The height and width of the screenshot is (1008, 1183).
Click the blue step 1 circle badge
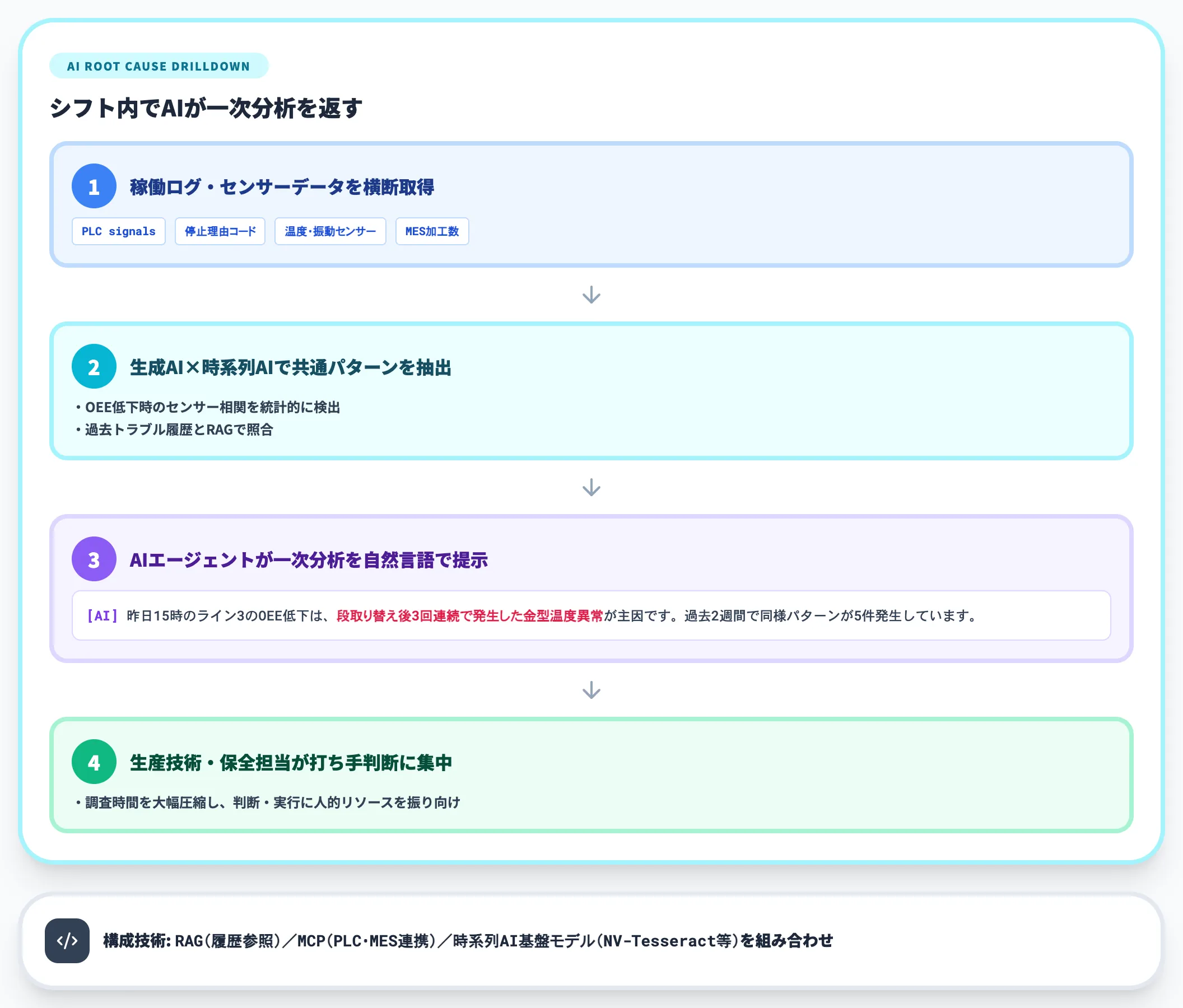coord(94,186)
